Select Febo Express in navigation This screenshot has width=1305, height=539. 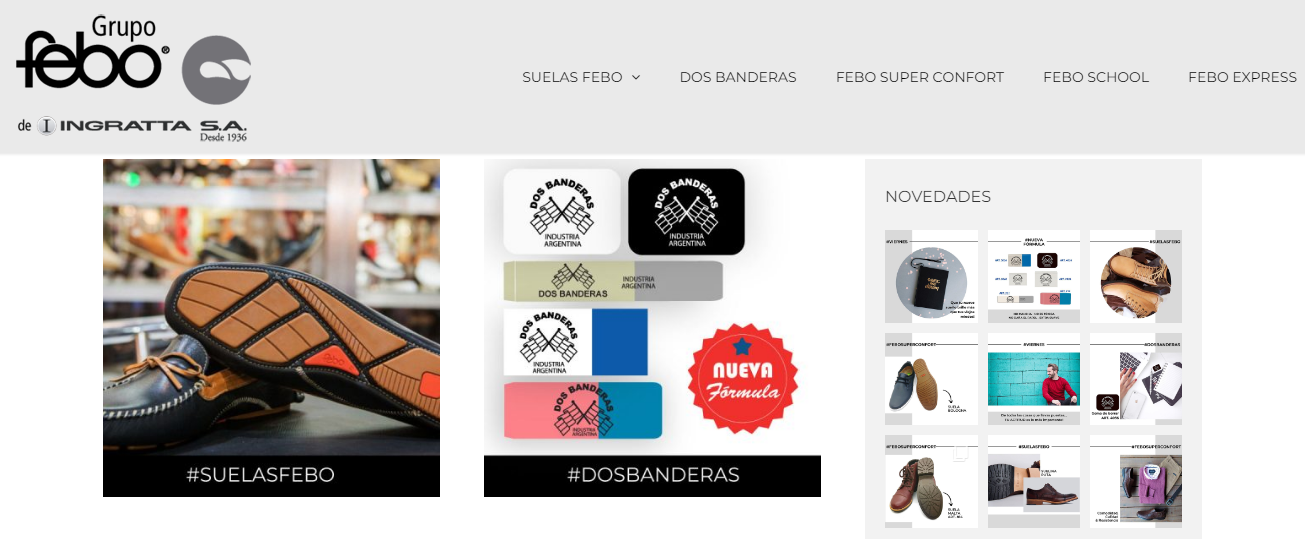pos(1242,77)
